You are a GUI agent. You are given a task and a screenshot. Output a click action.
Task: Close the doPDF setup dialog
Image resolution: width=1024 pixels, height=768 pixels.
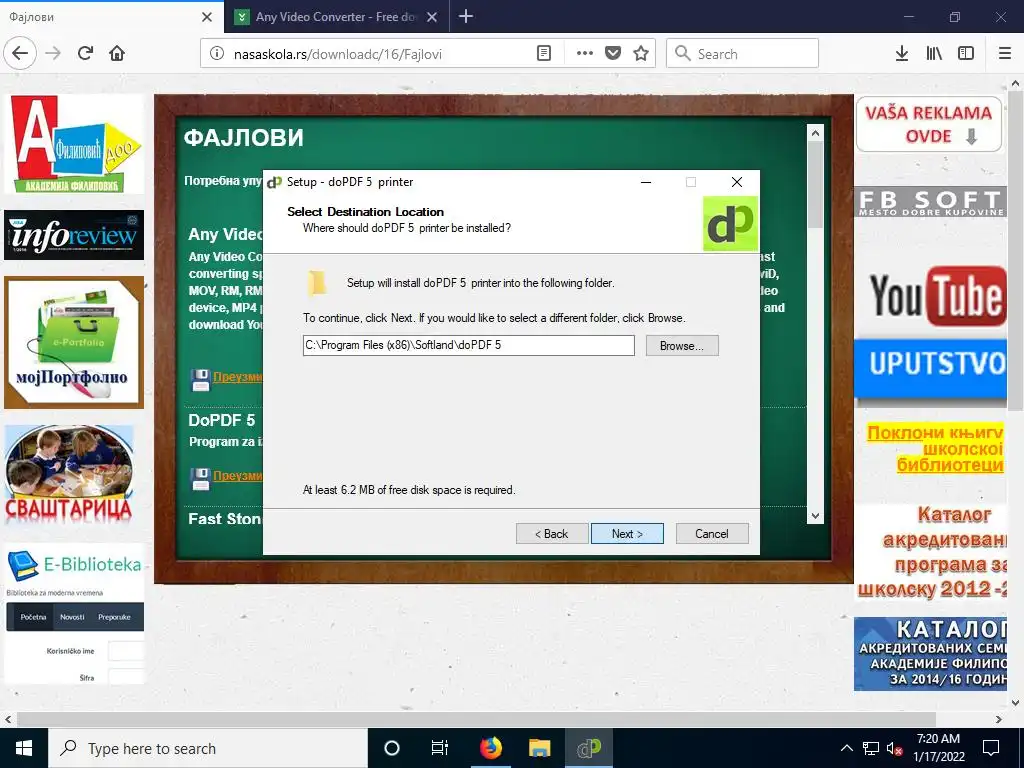(x=737, y=182)
